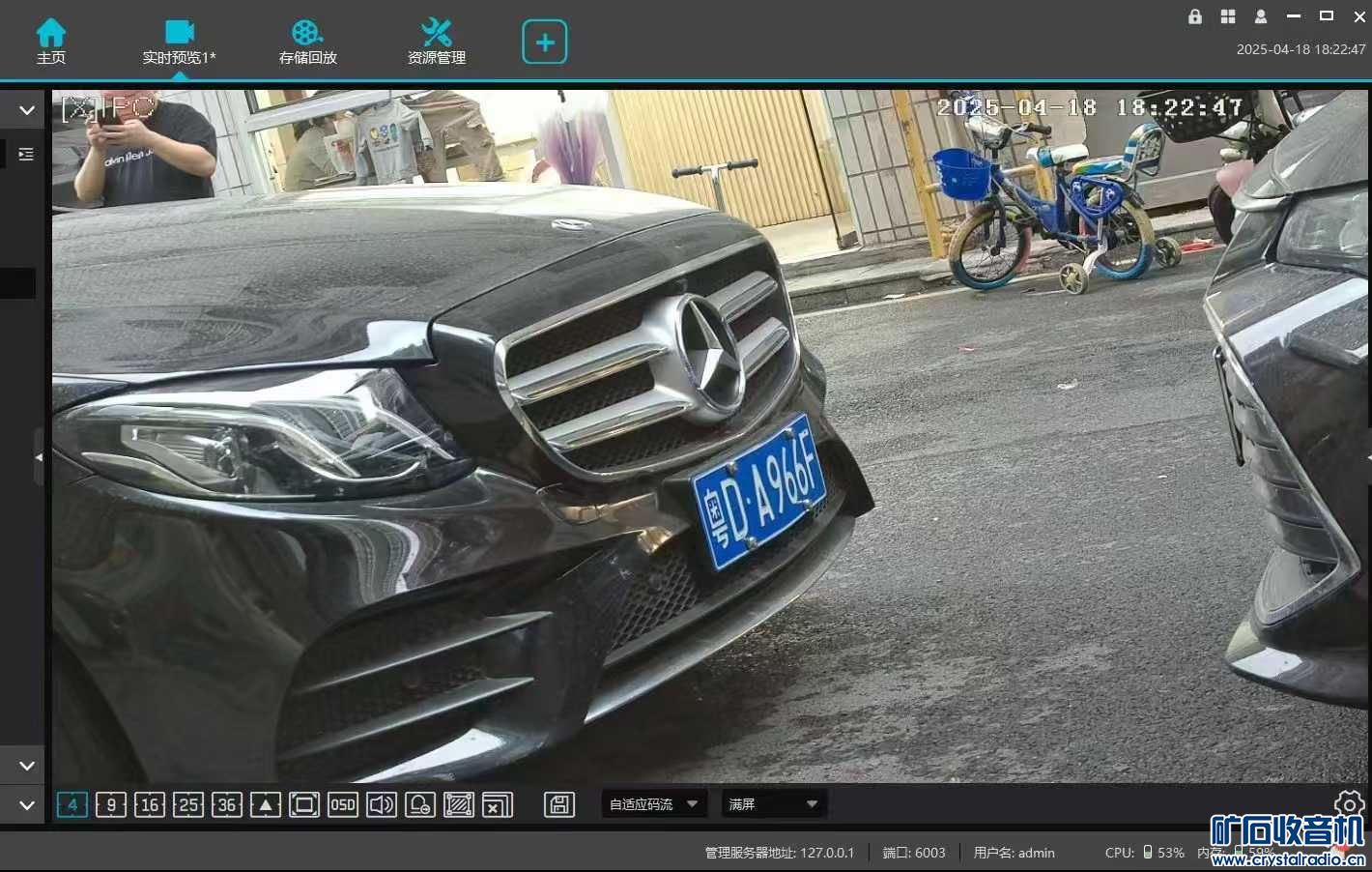Image resolution: width=1372 pixels, height=872 pixels.
Task: Select the 4-window split layout
Action: pos(72,804)
